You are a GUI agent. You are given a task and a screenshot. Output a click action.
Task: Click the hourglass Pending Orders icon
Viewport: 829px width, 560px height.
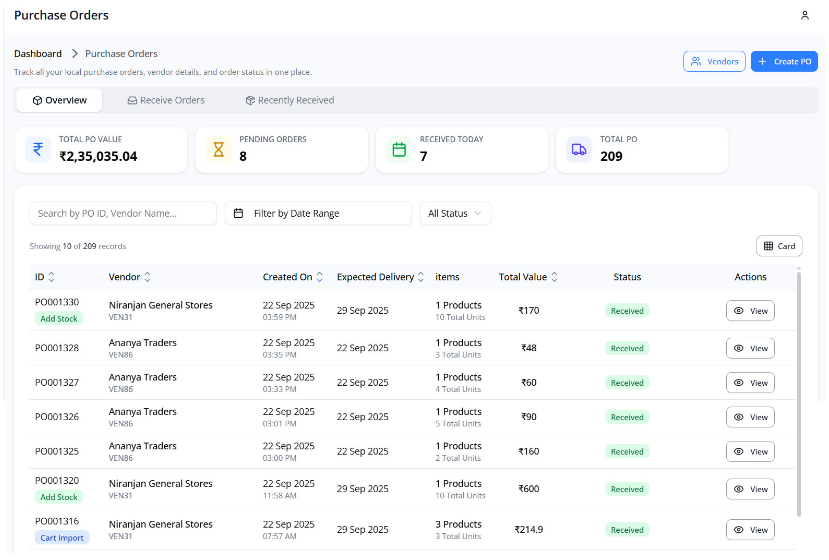(x=218, y=150)
